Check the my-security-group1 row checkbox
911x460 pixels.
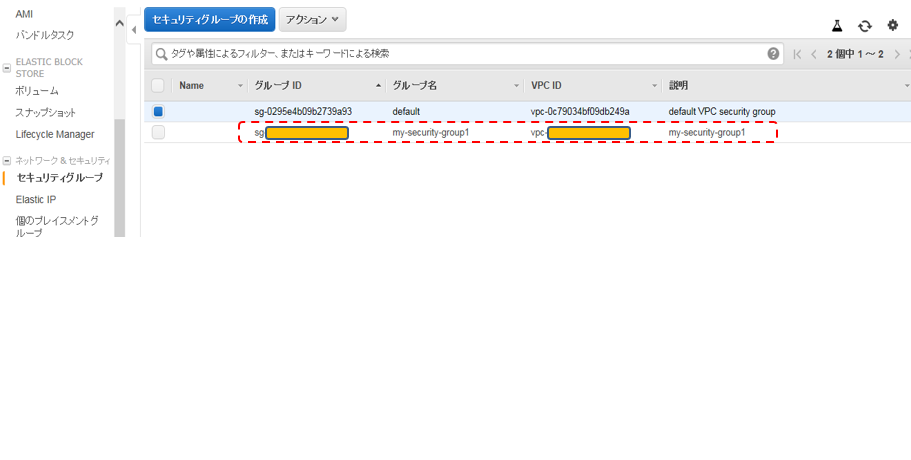[158, 132]
